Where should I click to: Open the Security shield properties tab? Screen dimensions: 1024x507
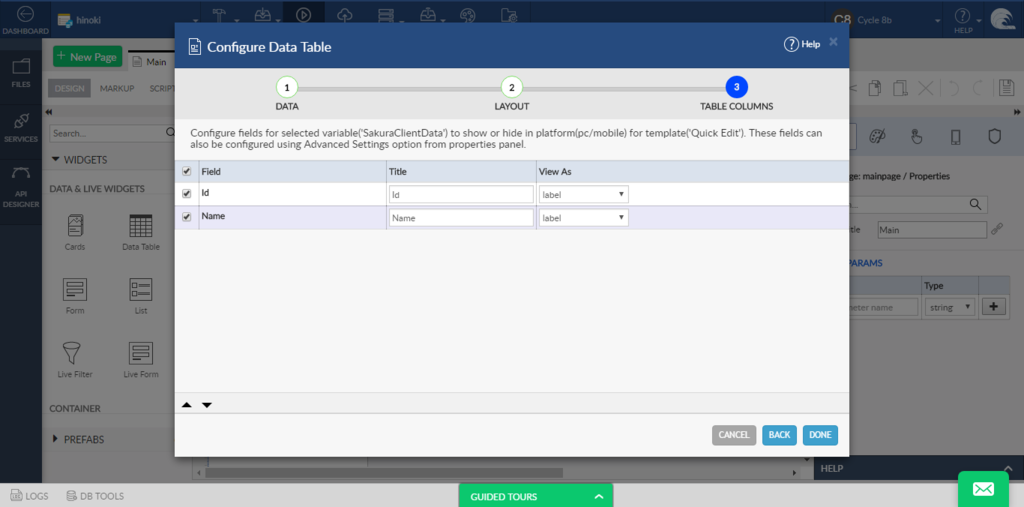(995, 136)
